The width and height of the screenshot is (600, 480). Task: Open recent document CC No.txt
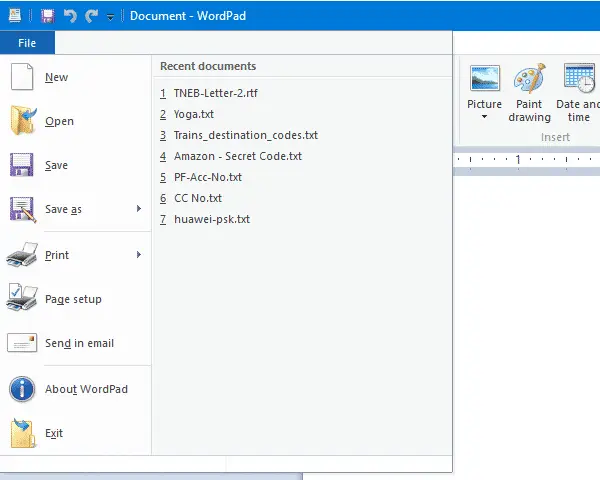[302, 198]
